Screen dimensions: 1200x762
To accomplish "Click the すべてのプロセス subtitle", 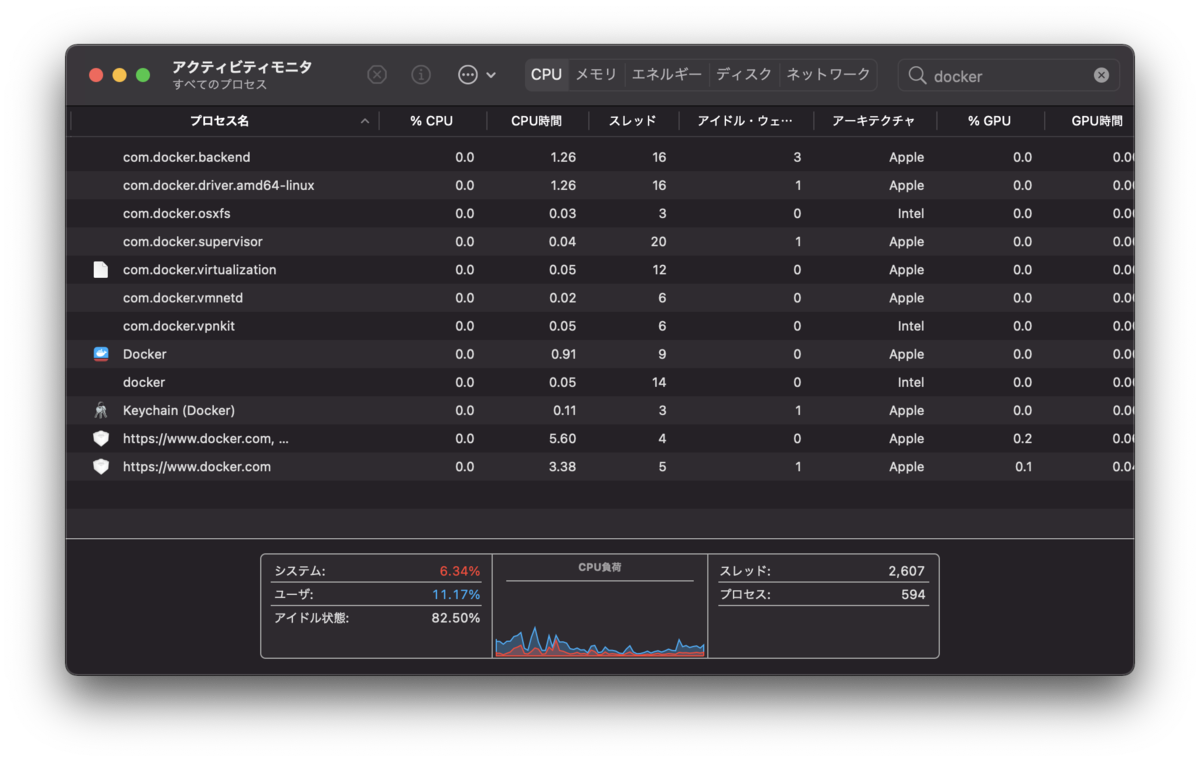I will (219, 85).
